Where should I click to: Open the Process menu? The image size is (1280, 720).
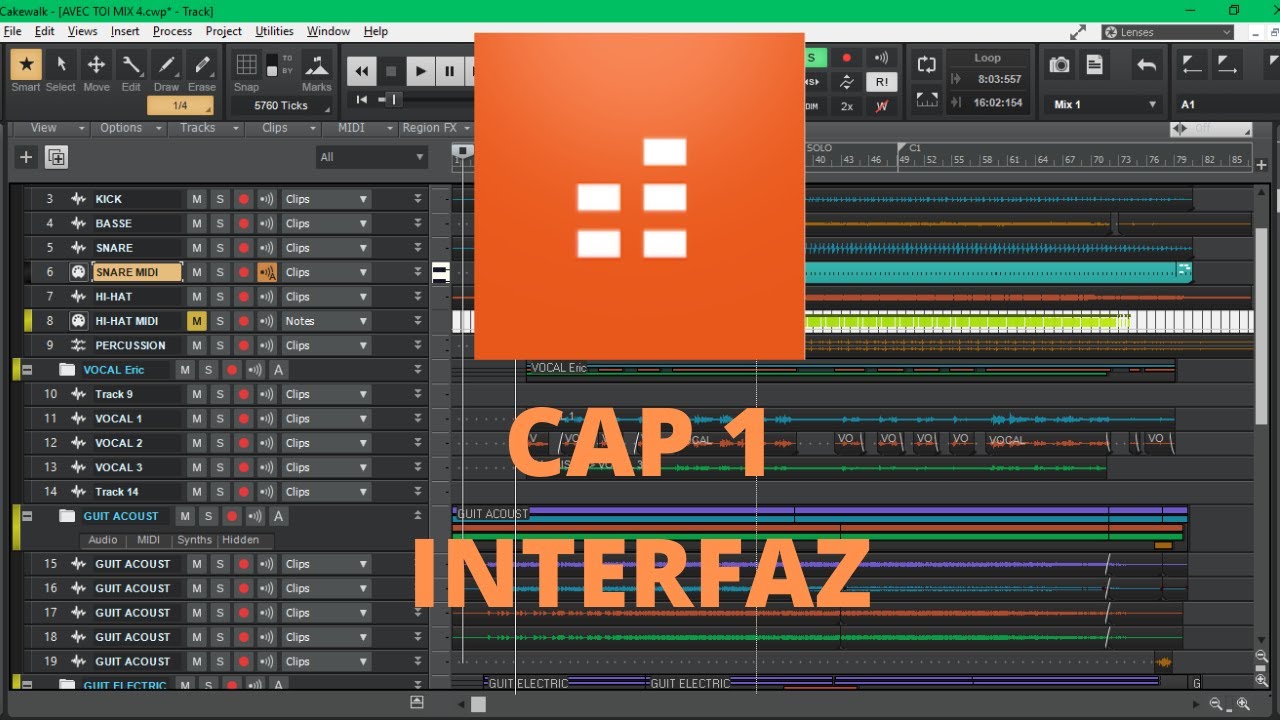(172, 31)
